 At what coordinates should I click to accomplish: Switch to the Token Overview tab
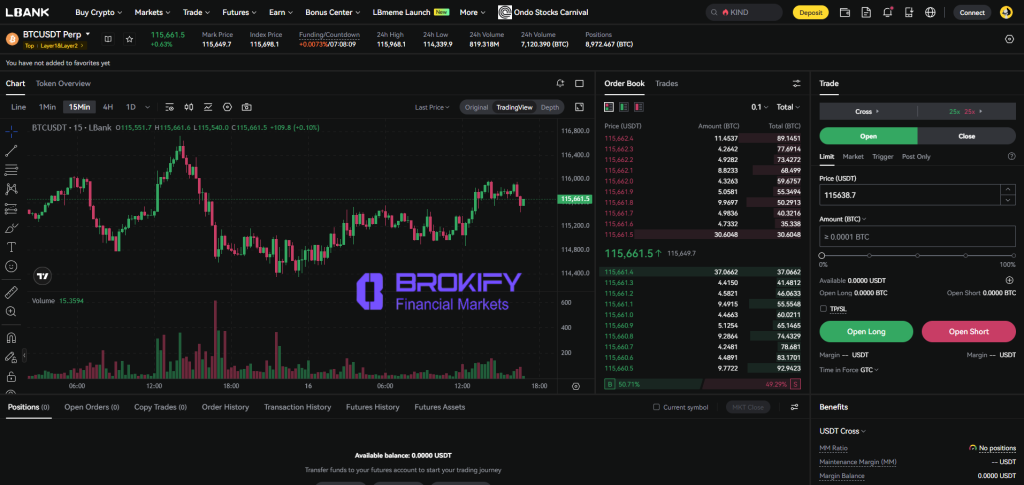coord(63,84)
